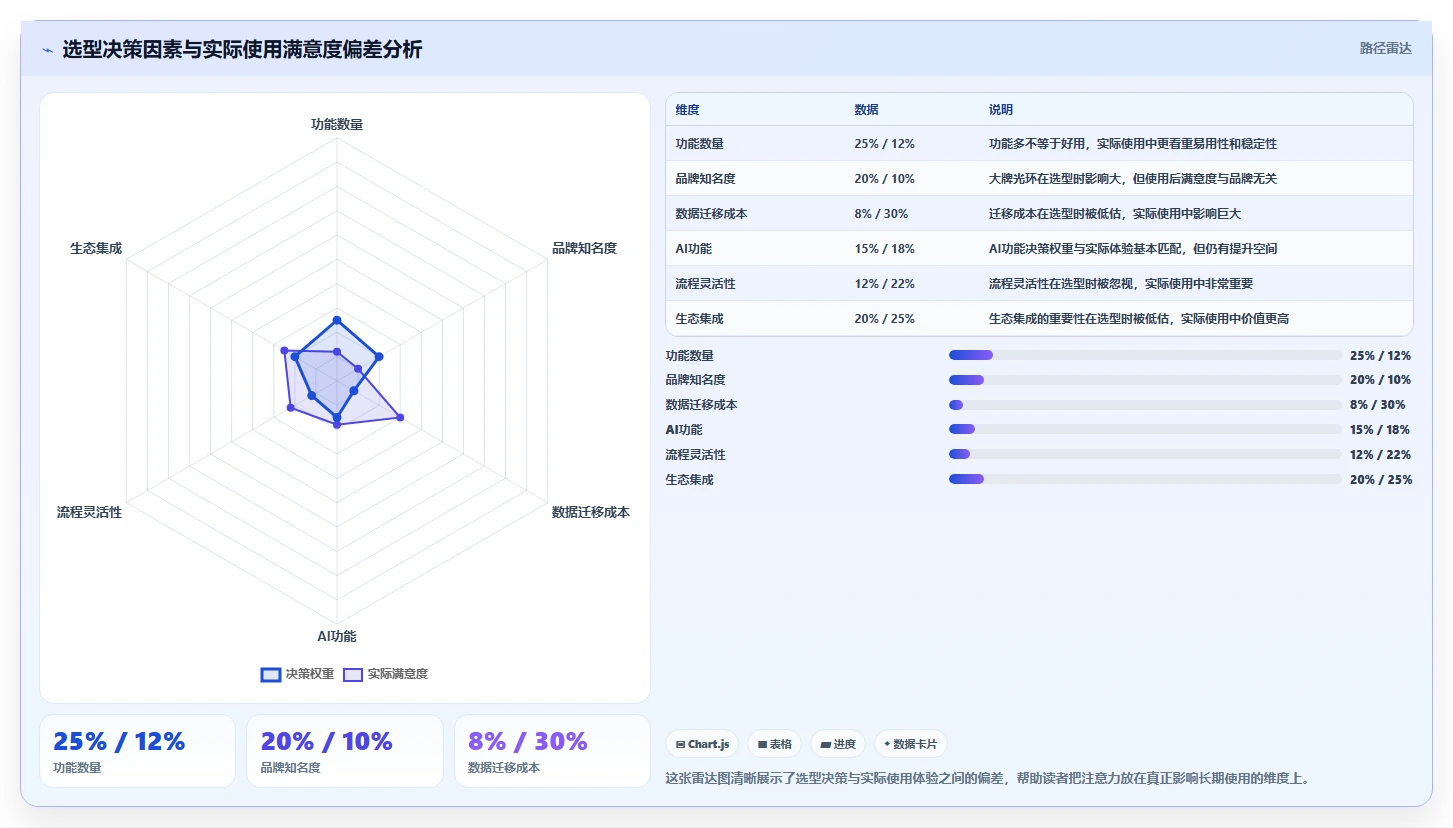The width and height of the screenshot is (1453, 828).
Task: Select the 进度 tag
Action: (x=837, y=744)
